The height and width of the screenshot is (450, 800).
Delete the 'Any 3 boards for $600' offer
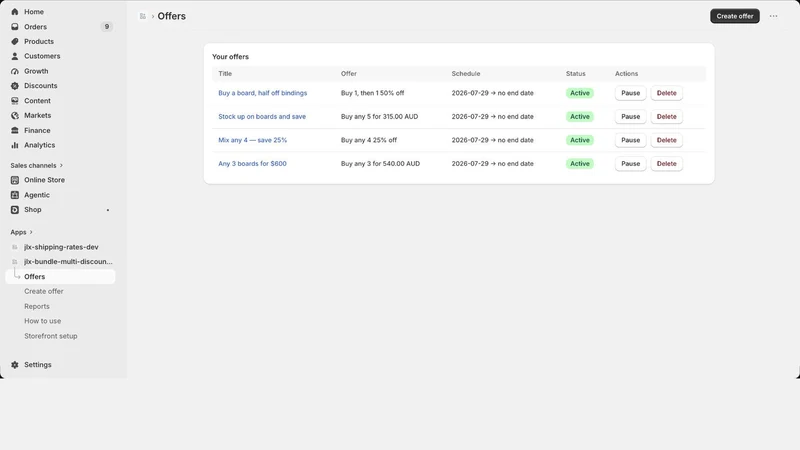point(666,163)
